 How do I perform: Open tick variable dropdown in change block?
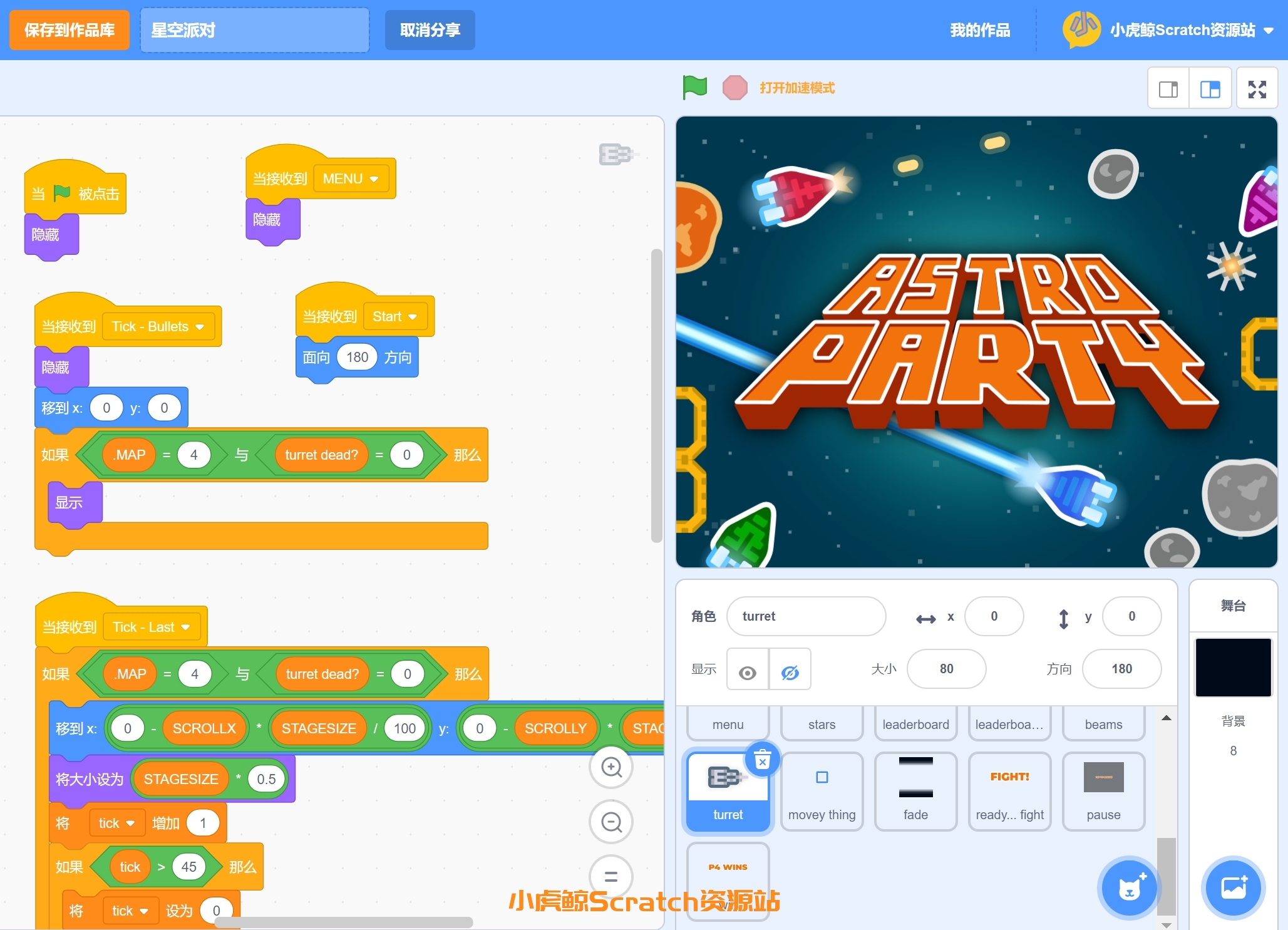pyautogui.click(x=116, y=823)
